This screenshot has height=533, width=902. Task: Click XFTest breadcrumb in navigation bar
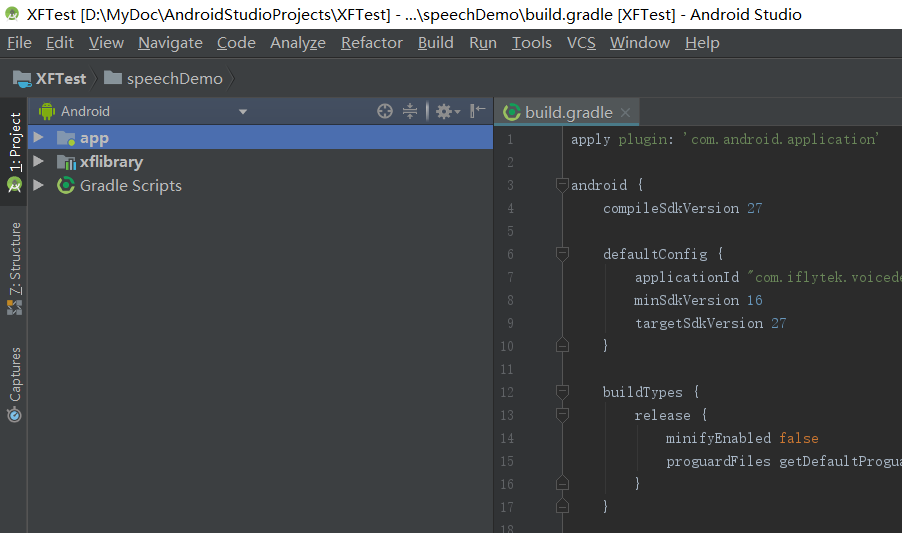click(50, 79)
